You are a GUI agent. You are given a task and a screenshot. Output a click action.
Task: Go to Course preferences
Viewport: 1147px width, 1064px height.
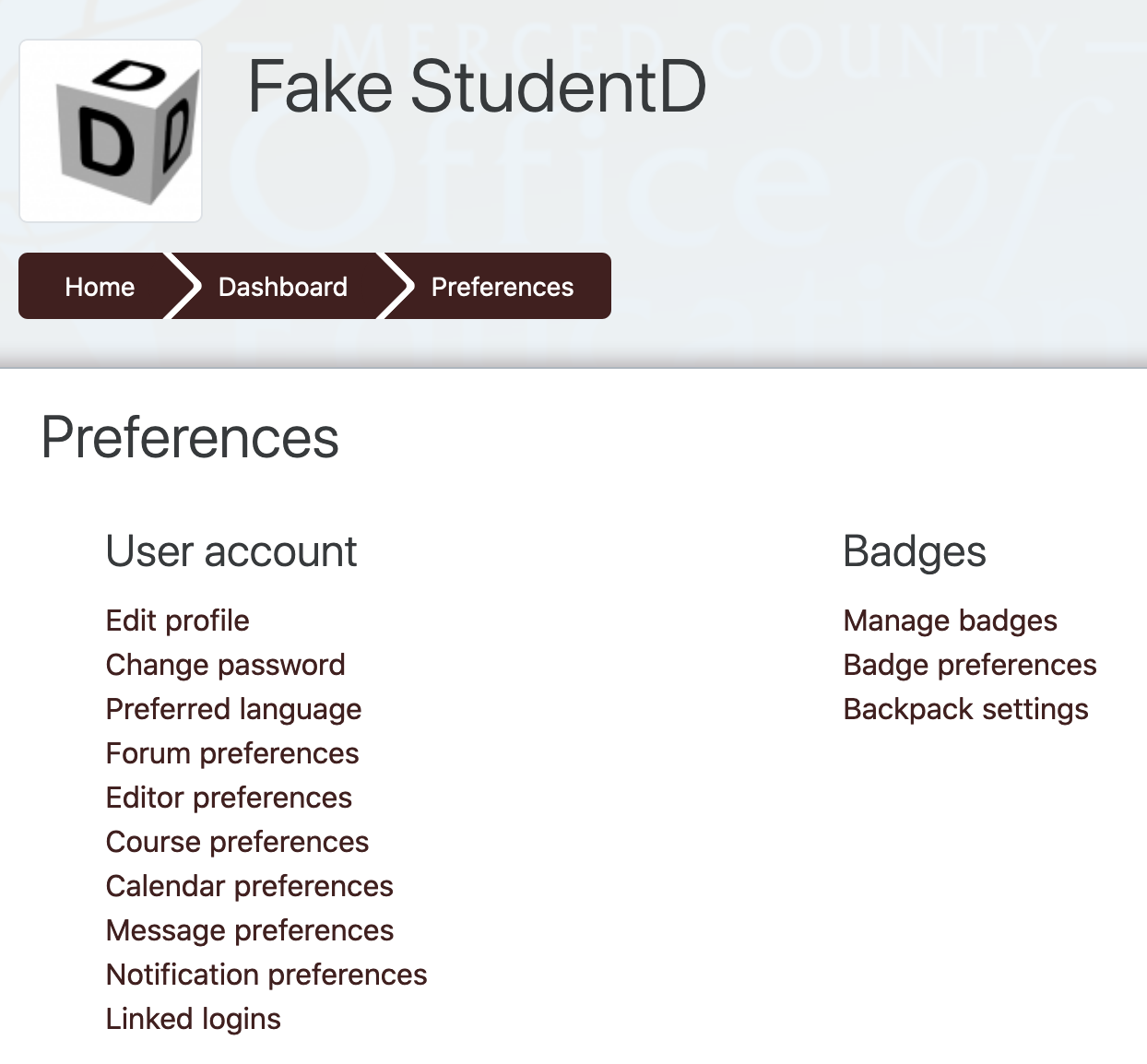pos(238,842)
